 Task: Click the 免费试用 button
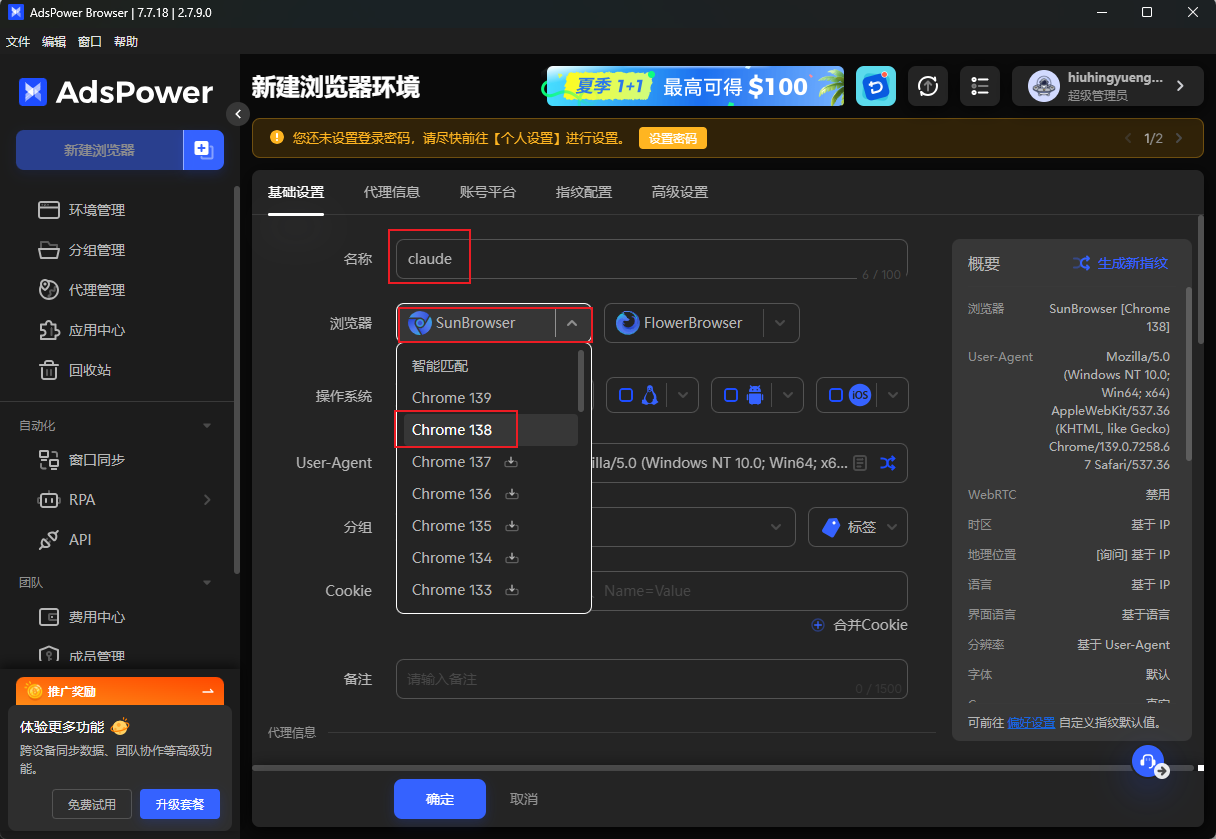92,804
